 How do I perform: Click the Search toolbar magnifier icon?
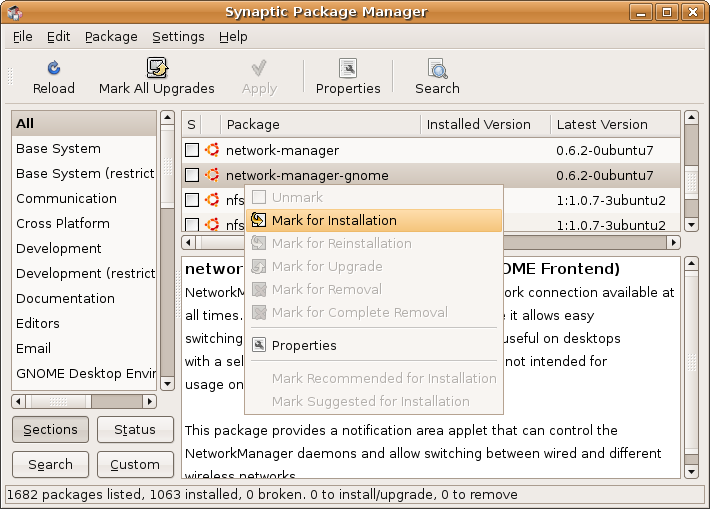click(437, 68)
